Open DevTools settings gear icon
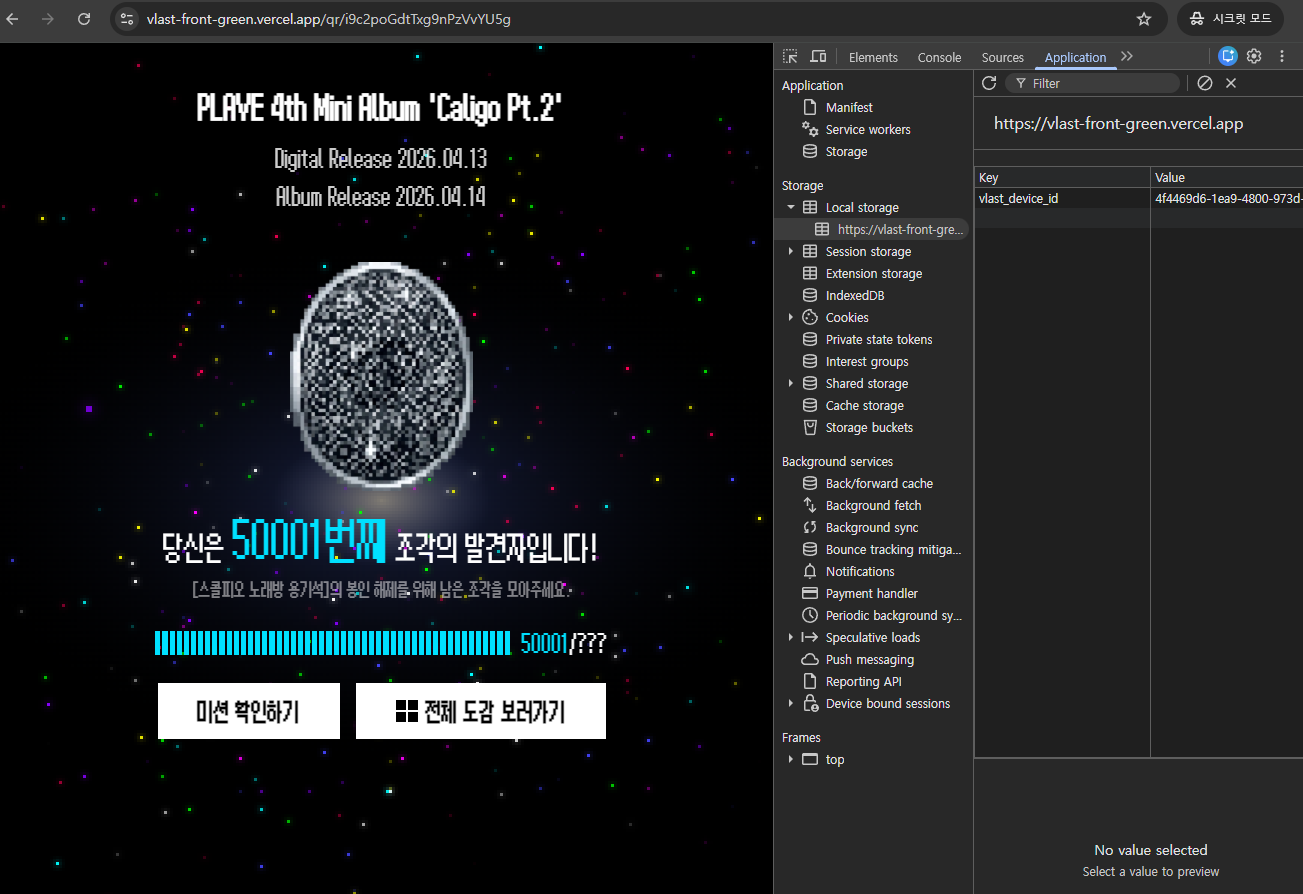This screenshot has height=894, width=1303. (x=1254, y=56)
